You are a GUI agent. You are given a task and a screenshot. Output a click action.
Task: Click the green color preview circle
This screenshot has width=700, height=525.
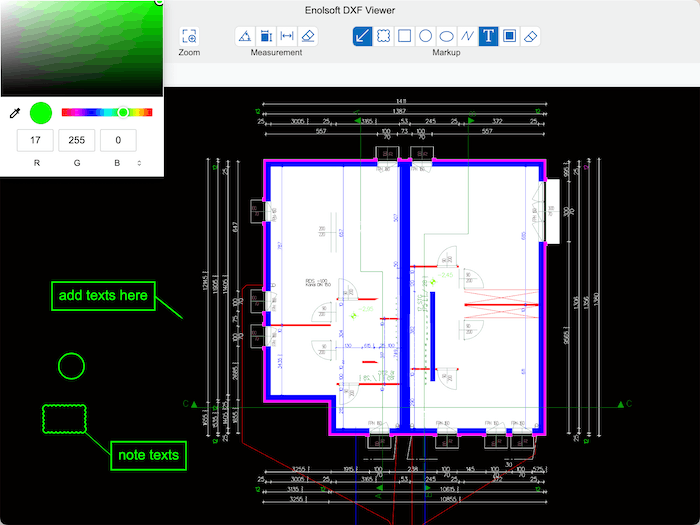(x=41, y=113)
